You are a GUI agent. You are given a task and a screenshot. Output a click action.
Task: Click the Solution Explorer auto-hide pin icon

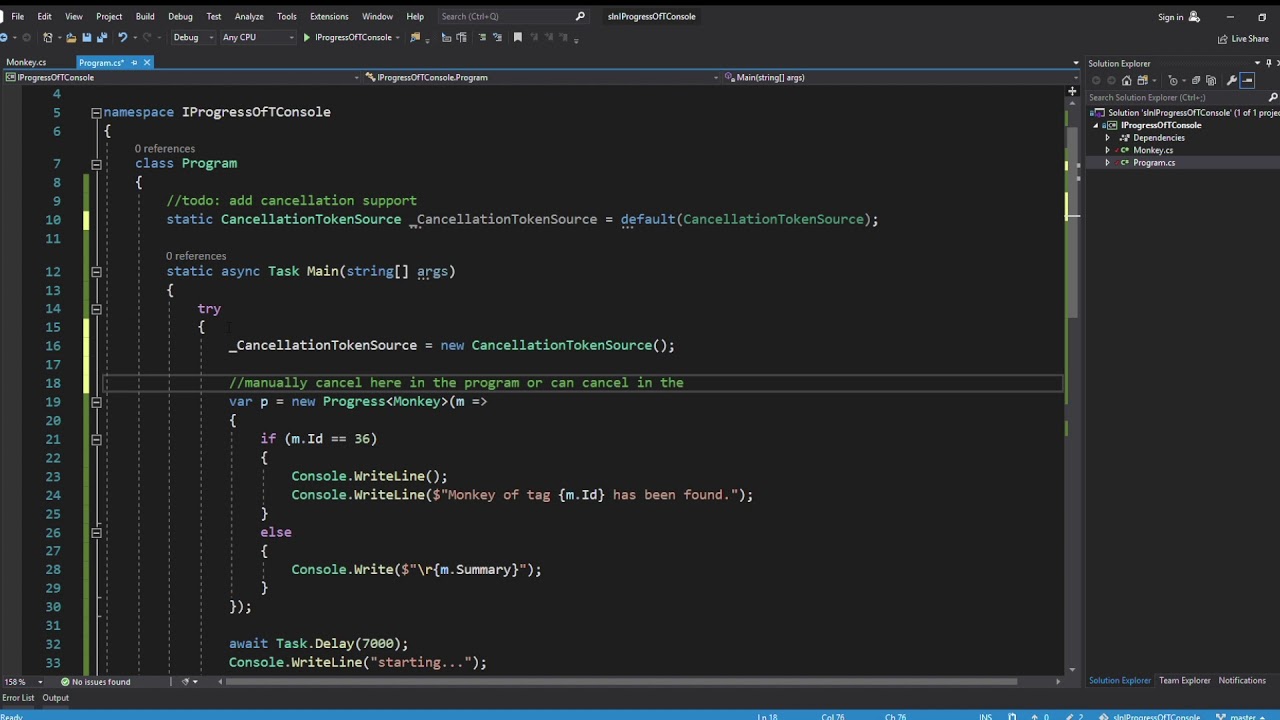[1268, 63]
